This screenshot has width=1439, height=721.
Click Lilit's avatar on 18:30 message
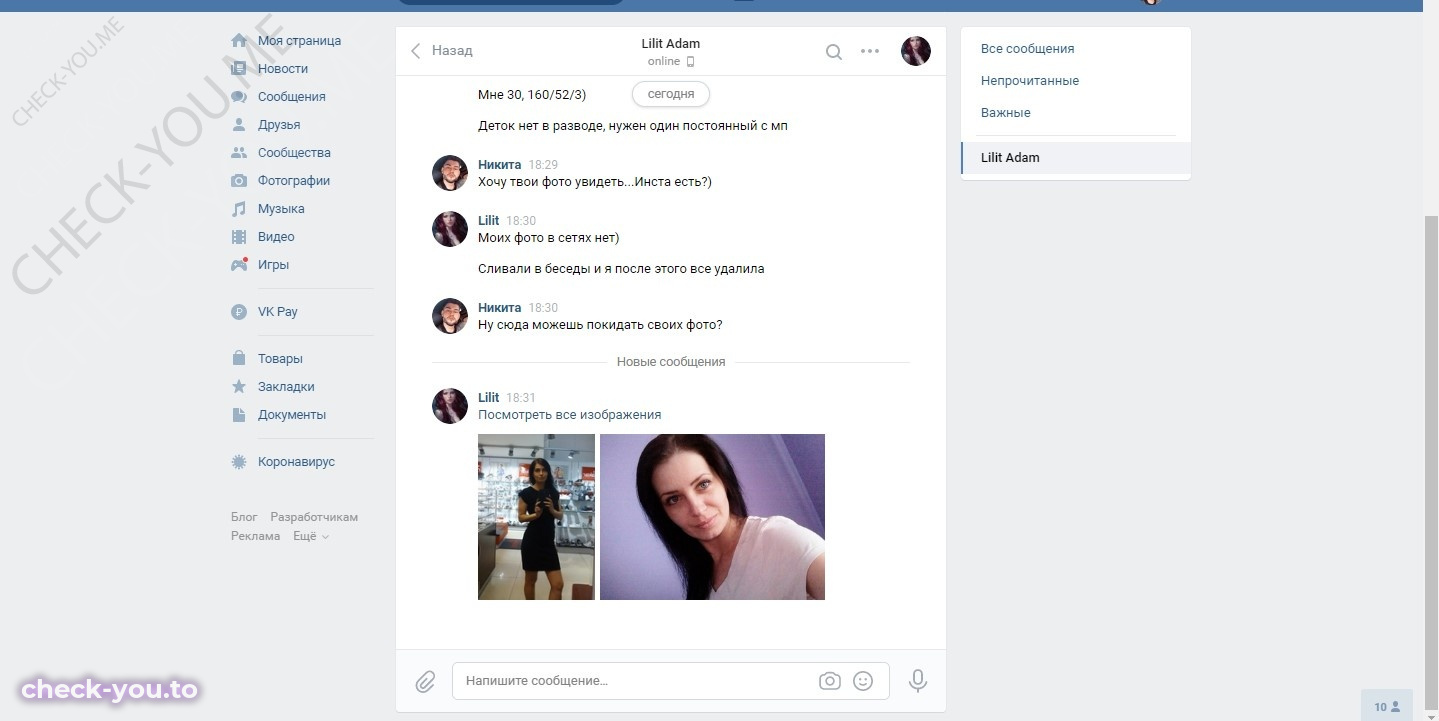(450, 229)
